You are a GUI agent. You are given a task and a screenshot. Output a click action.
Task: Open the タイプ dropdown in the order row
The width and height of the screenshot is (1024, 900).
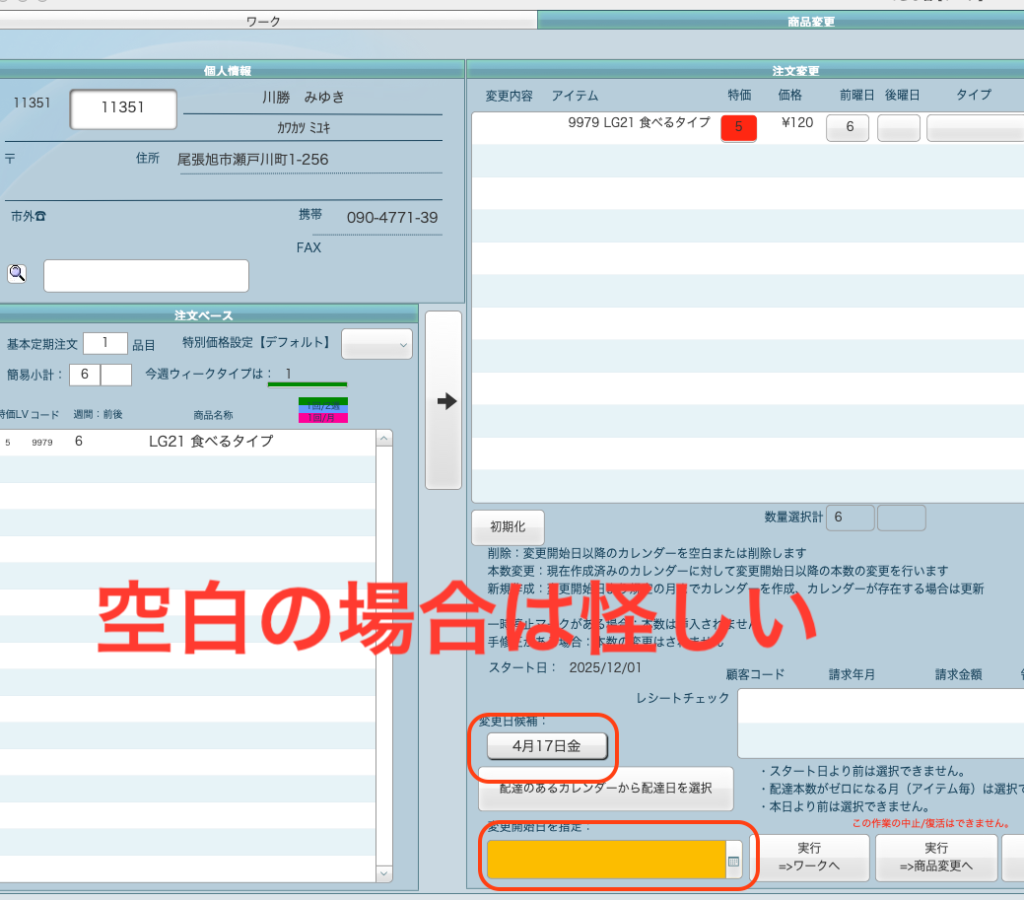(x=975, y=128)
